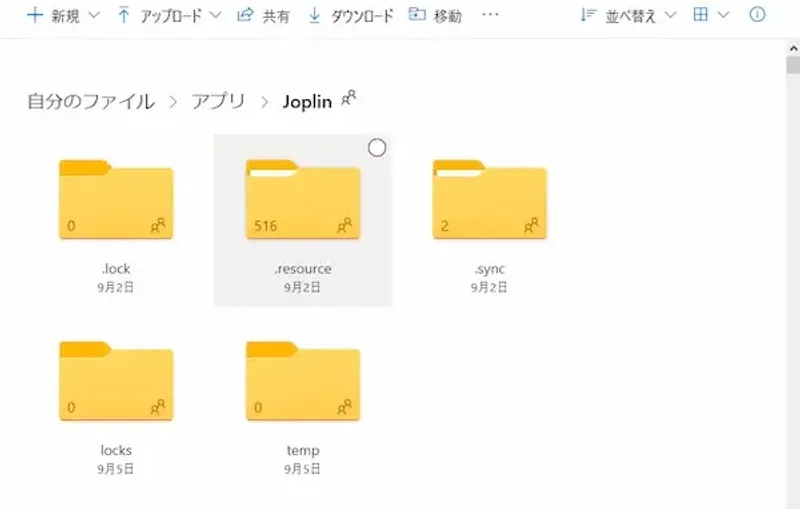Click the shared people icon on .resource folder

pyautogui.click(x=345, y=226)
